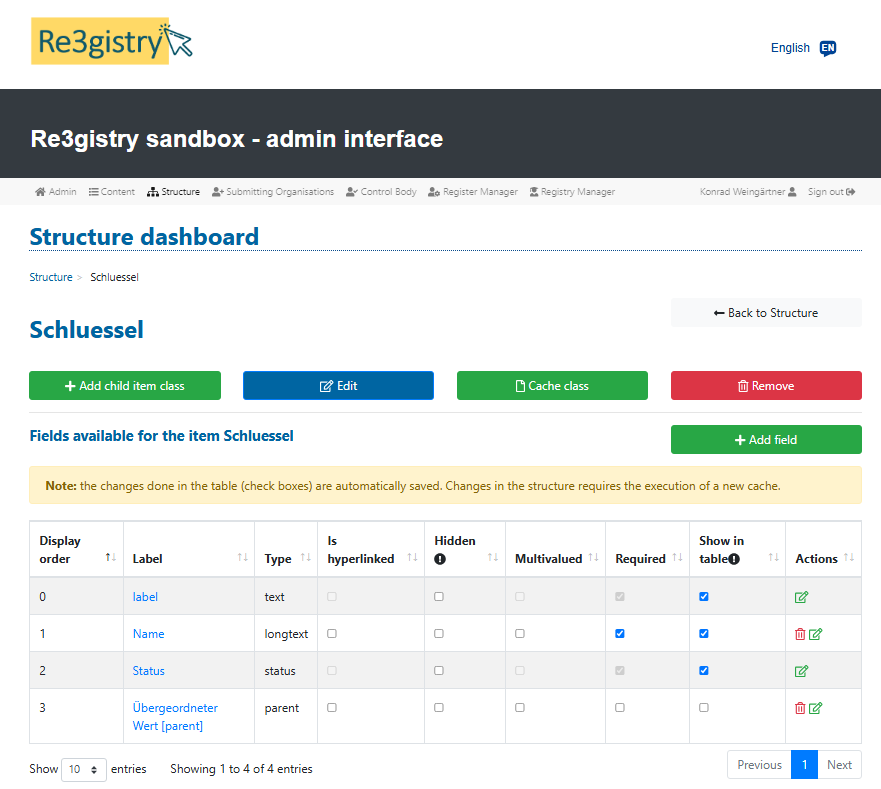Click the Re3gistry logo
This screenshot has height=789, width=881.
111,41
